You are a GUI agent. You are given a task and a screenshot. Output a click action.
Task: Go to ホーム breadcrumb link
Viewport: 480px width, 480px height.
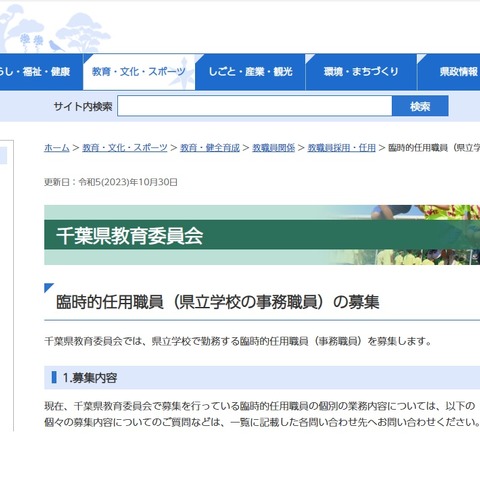click(x=57, y=147)
